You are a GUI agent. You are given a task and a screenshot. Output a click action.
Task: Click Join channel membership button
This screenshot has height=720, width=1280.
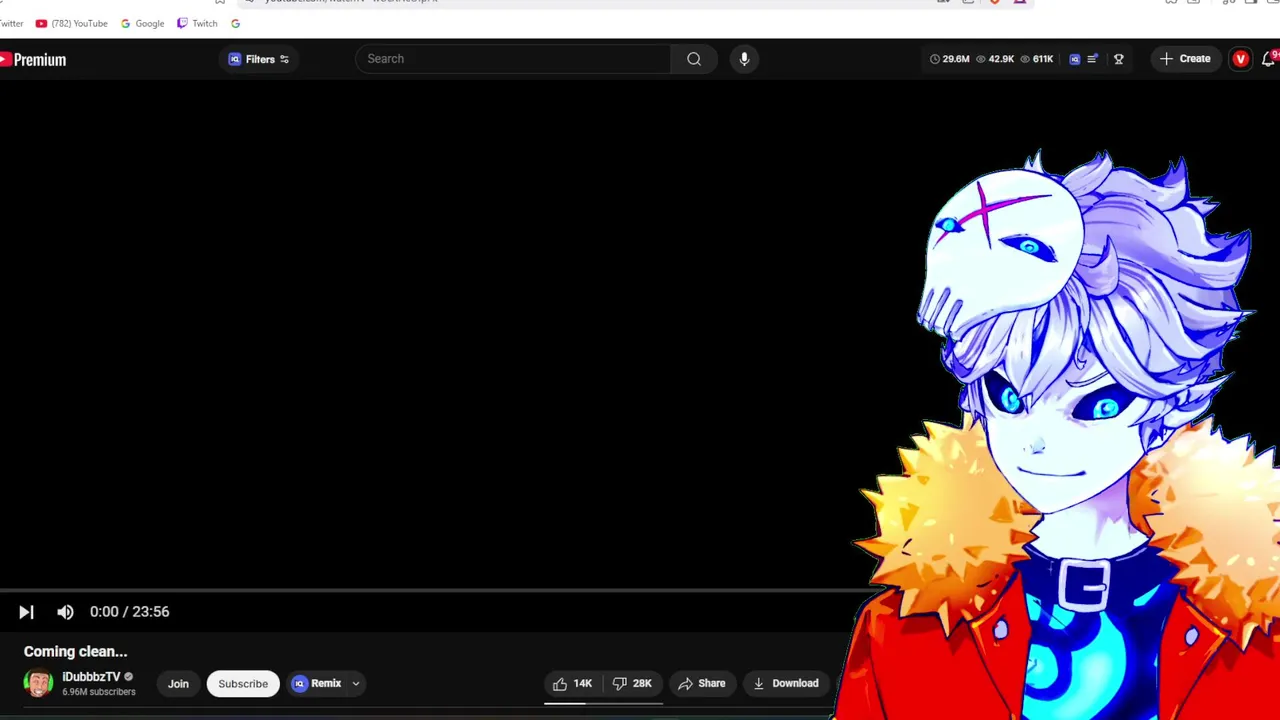(x=178, y=684)
